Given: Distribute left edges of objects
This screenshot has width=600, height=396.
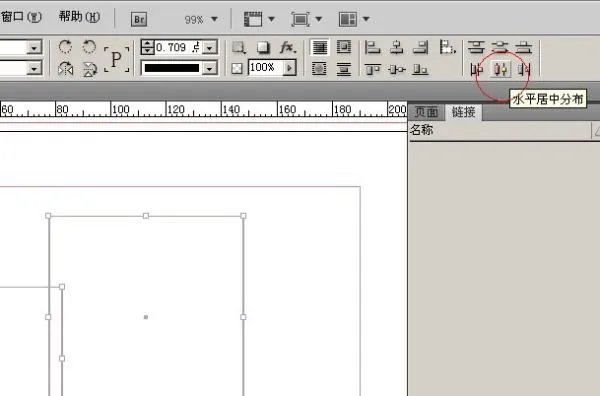Looking at the screenshot, I should pyautogui.click(x=477, y=69).
